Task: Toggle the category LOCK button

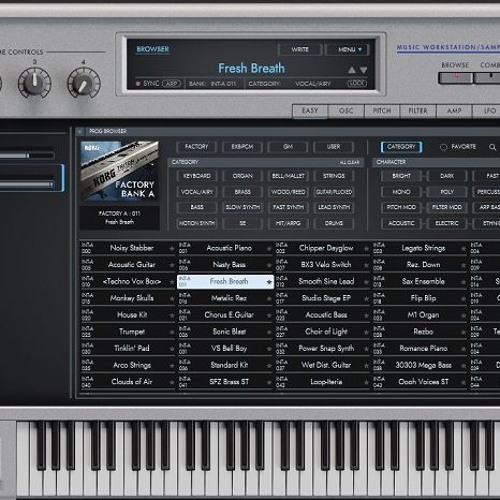Action: coord(357,83)
